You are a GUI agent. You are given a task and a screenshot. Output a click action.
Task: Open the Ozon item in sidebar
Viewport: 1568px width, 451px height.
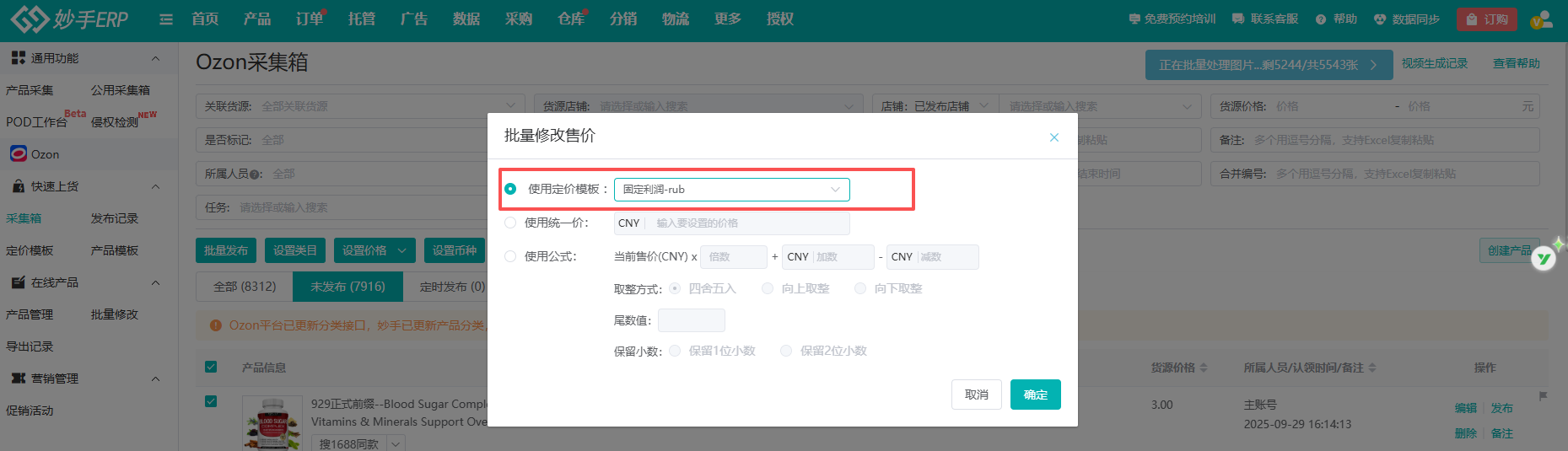click(45, 154)
